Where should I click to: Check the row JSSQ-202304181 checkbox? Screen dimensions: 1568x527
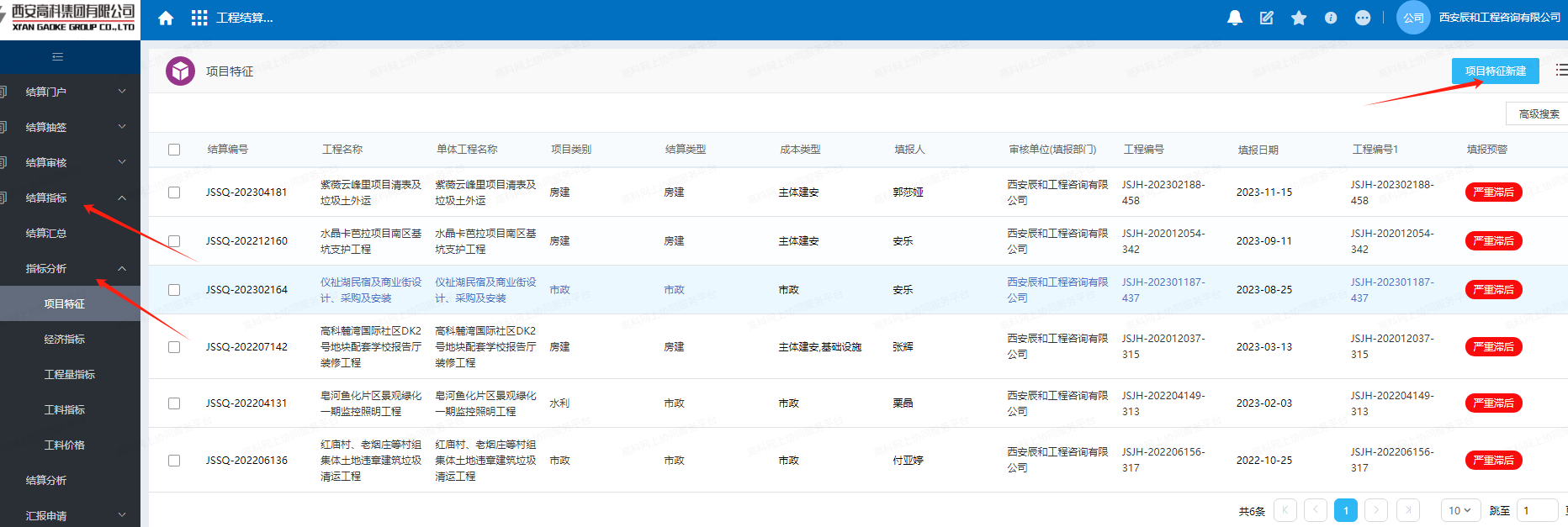(174, 192)
